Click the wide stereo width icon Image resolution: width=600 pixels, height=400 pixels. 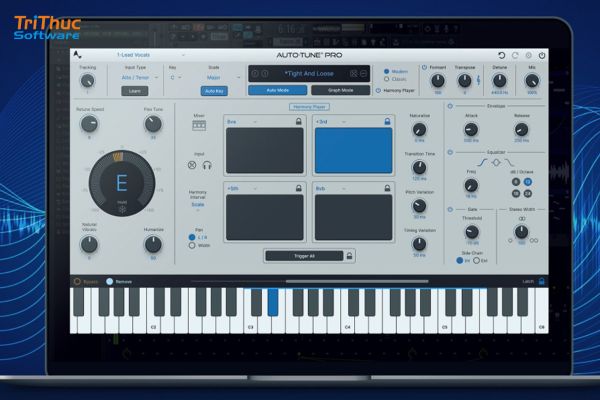(534, 240)
